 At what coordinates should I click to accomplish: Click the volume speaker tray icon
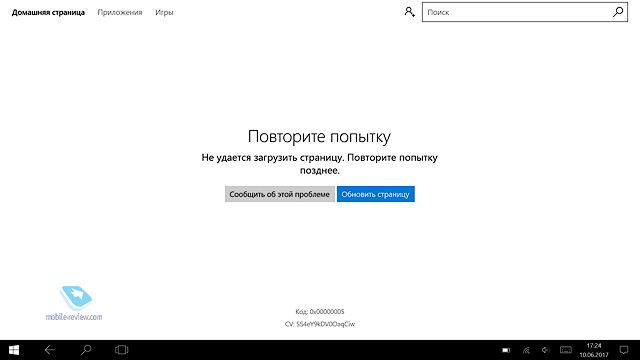[545, 350]
